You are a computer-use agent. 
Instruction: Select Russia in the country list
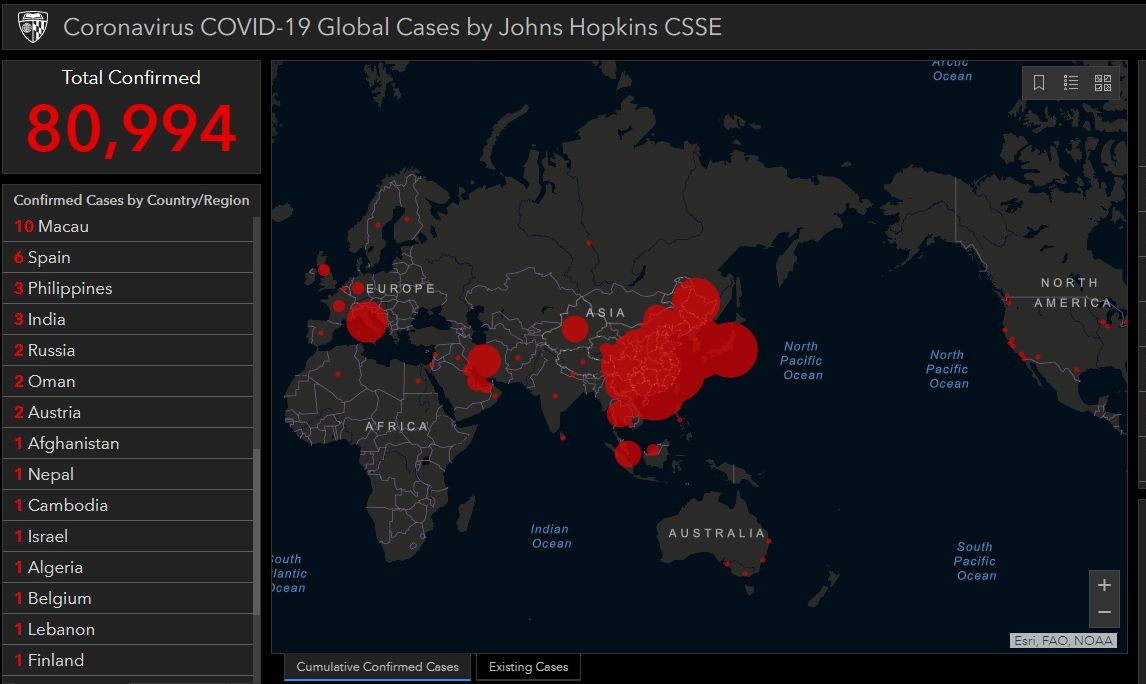click(128, 350)
